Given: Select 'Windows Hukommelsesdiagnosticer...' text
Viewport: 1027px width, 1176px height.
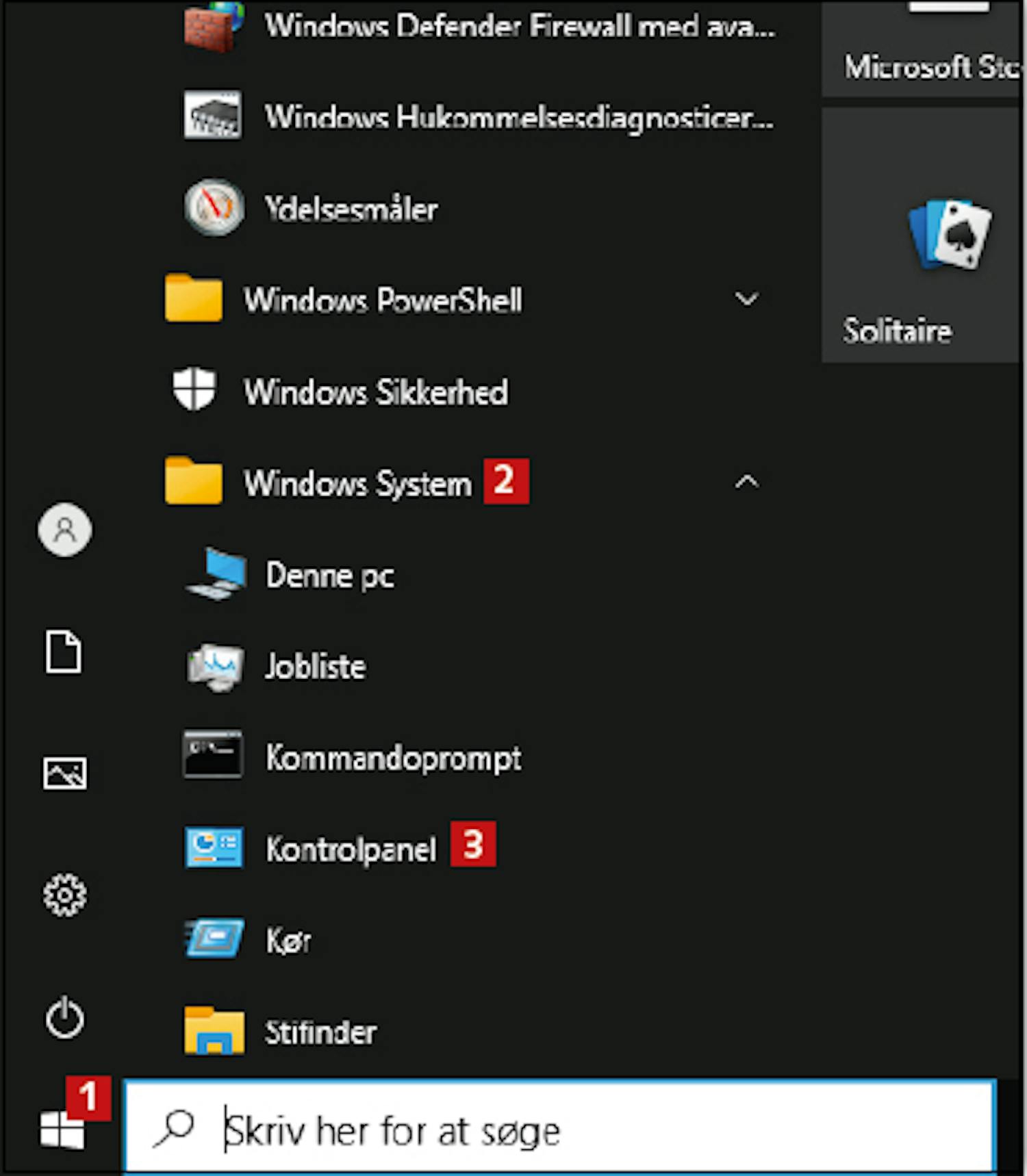Looking at the screenshot, I should [x=520, y=118].
